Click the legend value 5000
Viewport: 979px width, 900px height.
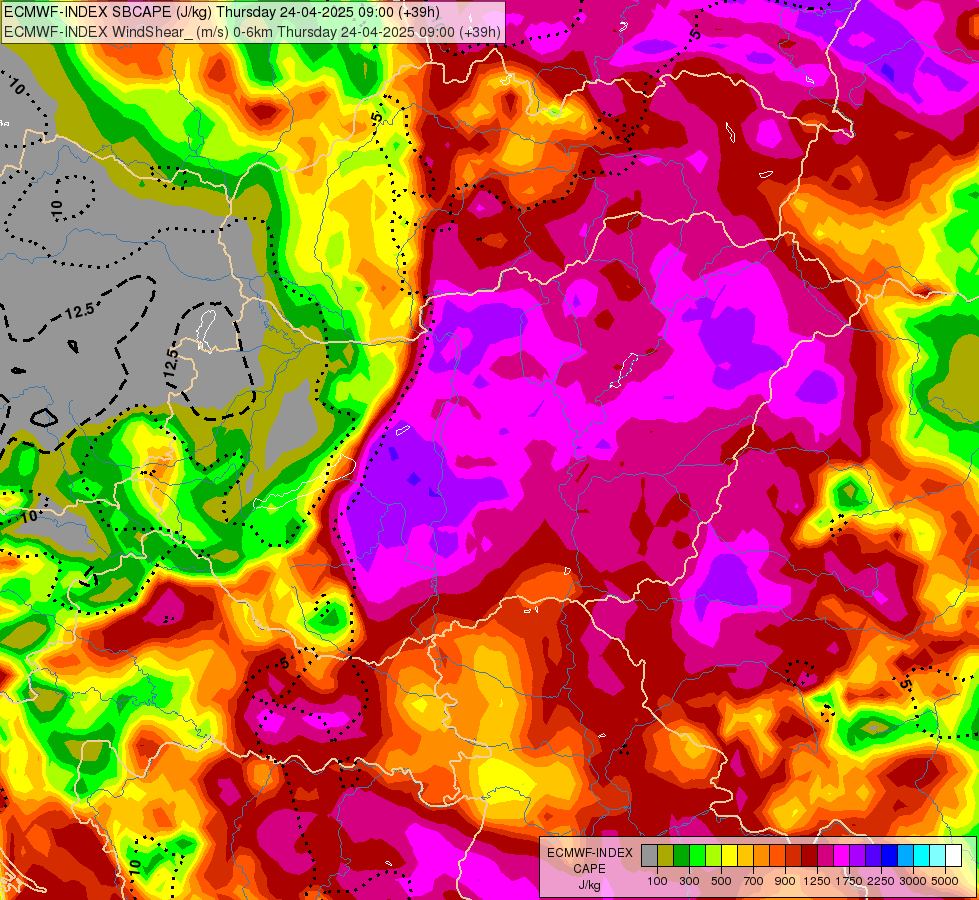pyautogui.click(x=945, y=881)
